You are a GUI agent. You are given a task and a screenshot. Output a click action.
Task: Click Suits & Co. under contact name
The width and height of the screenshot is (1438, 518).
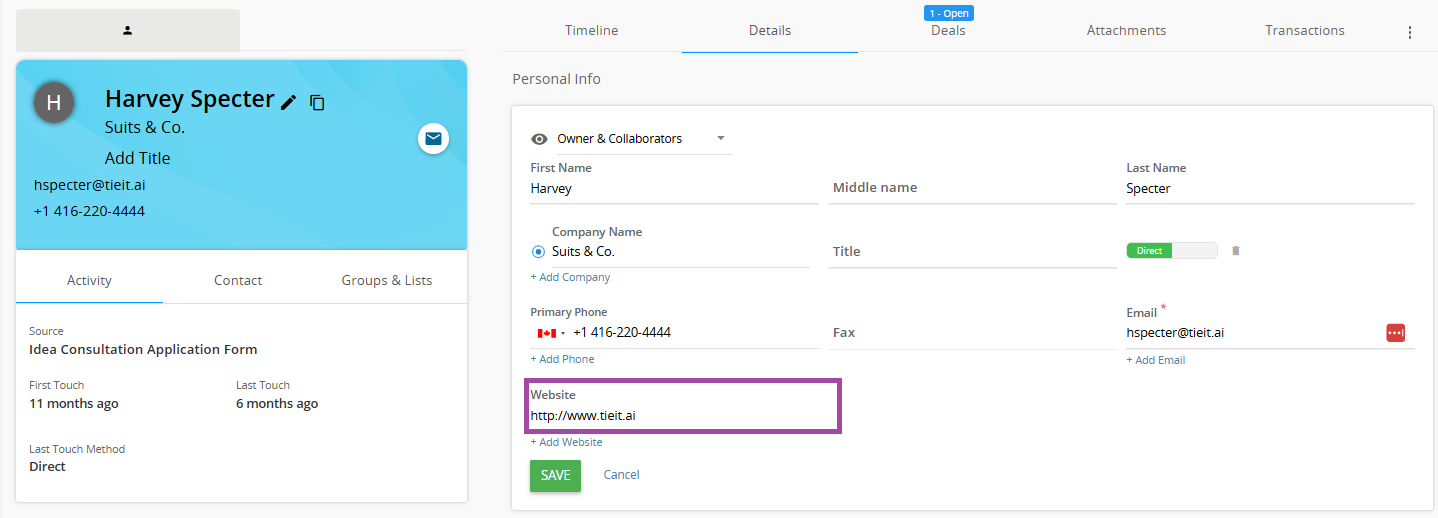tap(145, 128)
